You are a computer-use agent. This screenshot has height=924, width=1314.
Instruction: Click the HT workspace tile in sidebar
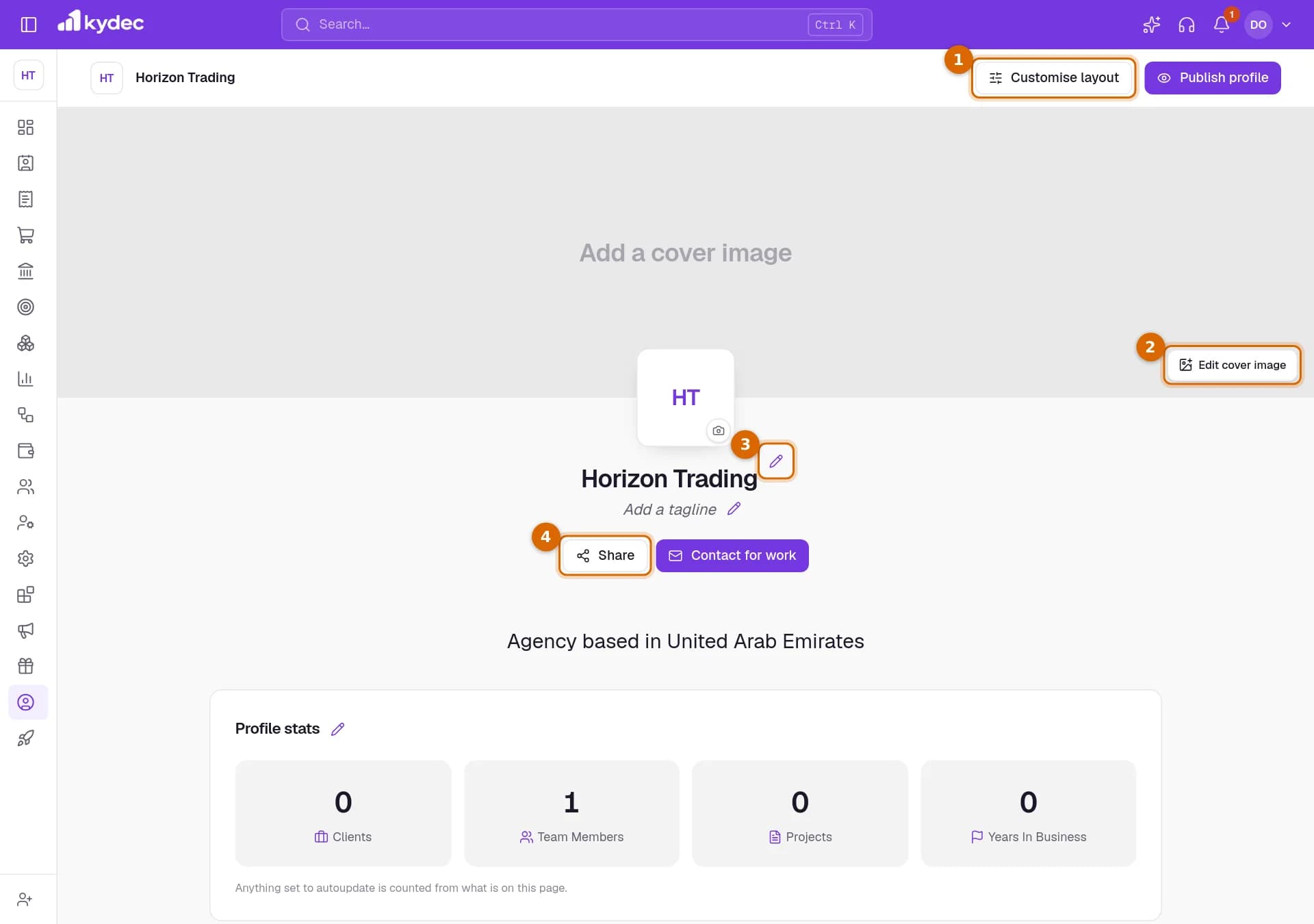click(x=28, y=75)
